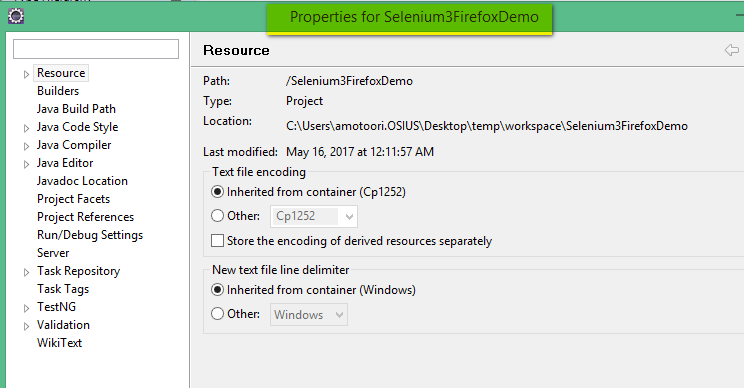744x388 pixels.
Task: Expand the Java Editor arrow
Action: coord(27,164)
